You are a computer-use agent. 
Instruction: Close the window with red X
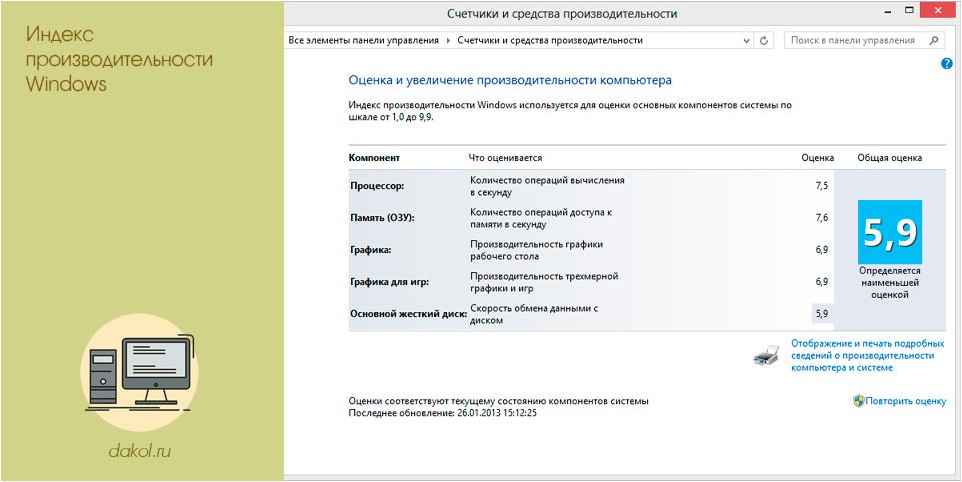[940, 9]
